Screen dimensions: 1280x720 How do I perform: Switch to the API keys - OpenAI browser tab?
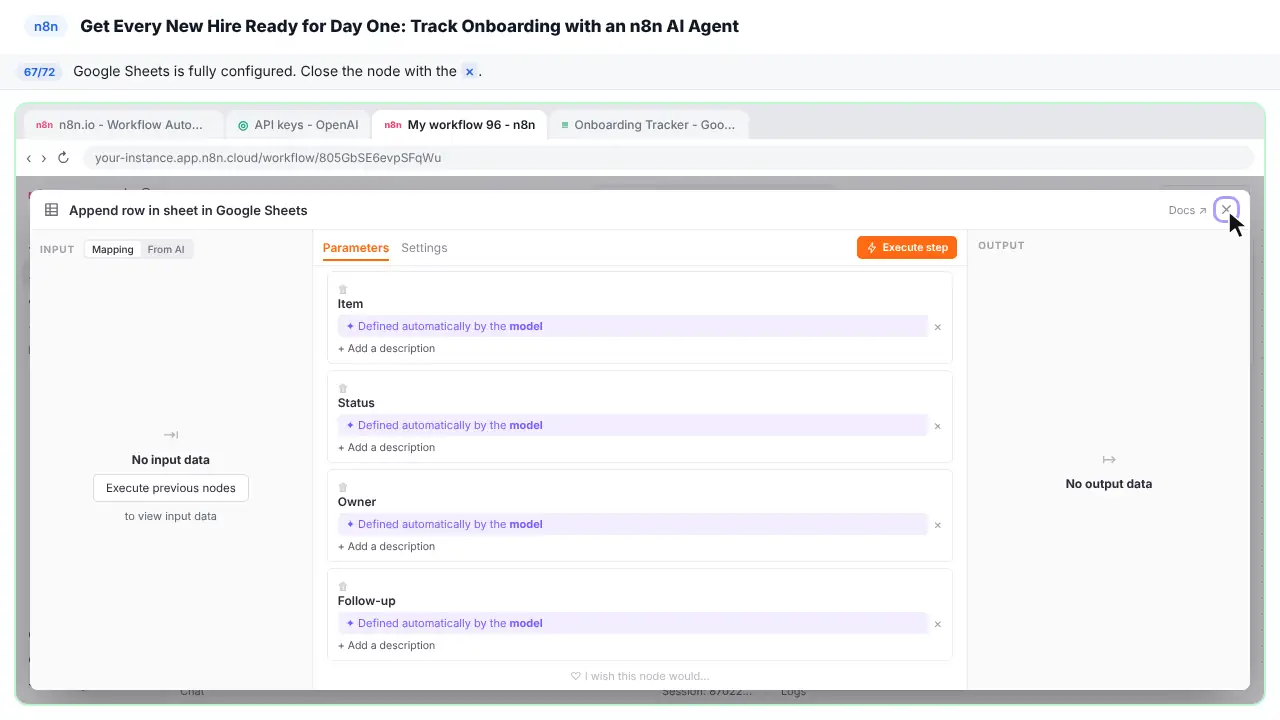[298, 125]
